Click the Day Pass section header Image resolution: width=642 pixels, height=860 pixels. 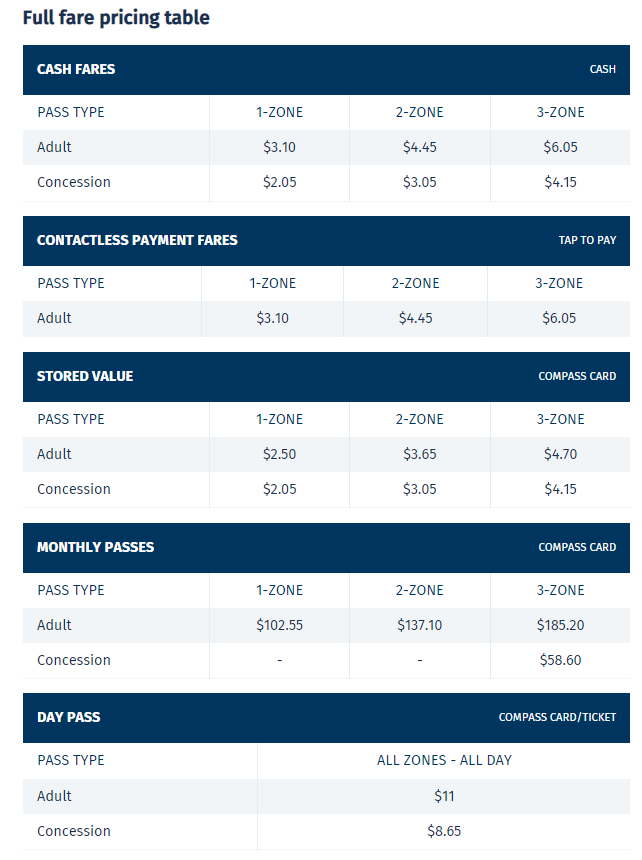tap(68, 717)
